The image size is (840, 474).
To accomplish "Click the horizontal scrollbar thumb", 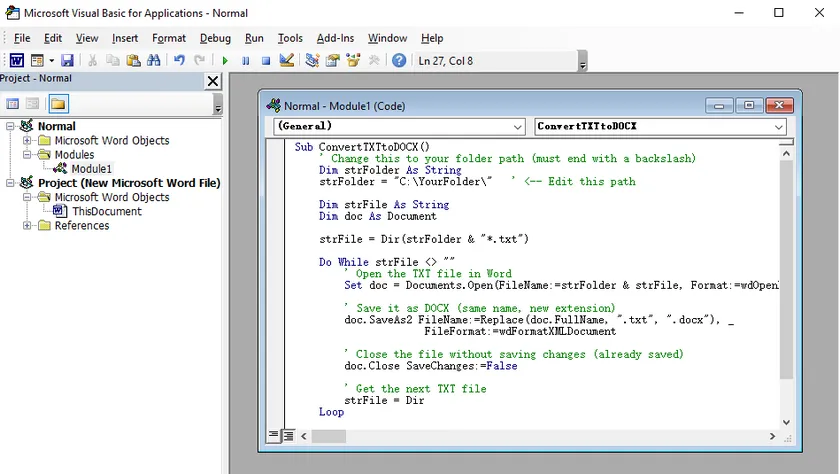I will [329, 436].
